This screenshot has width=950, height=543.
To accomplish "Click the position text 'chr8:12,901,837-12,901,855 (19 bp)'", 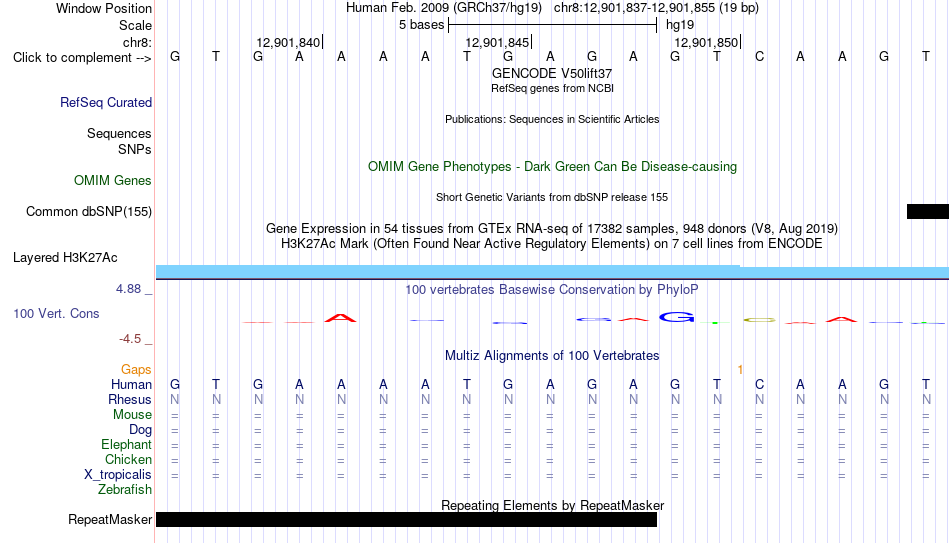I will tap(656, 8).
